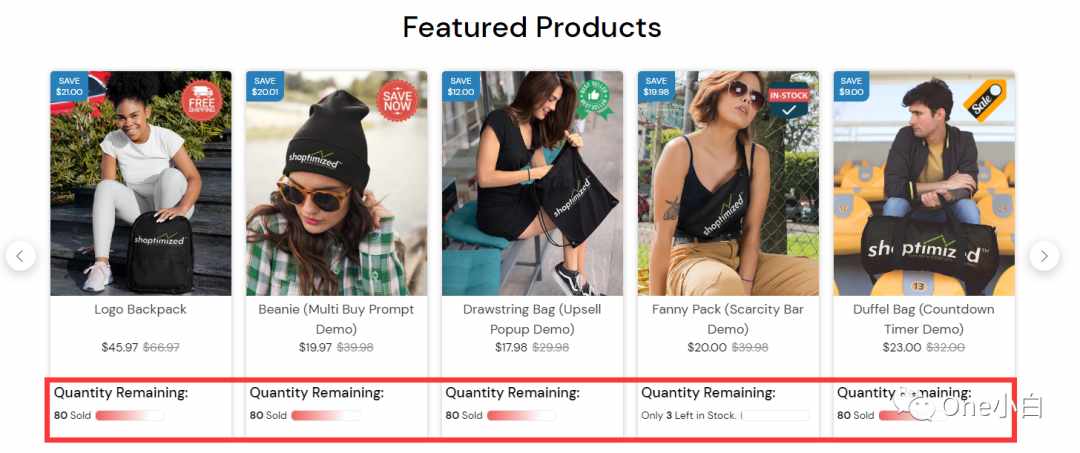Click the next carousel arrow
The height and width of the screenshot is (453, 1080).
pos(1044,256)
